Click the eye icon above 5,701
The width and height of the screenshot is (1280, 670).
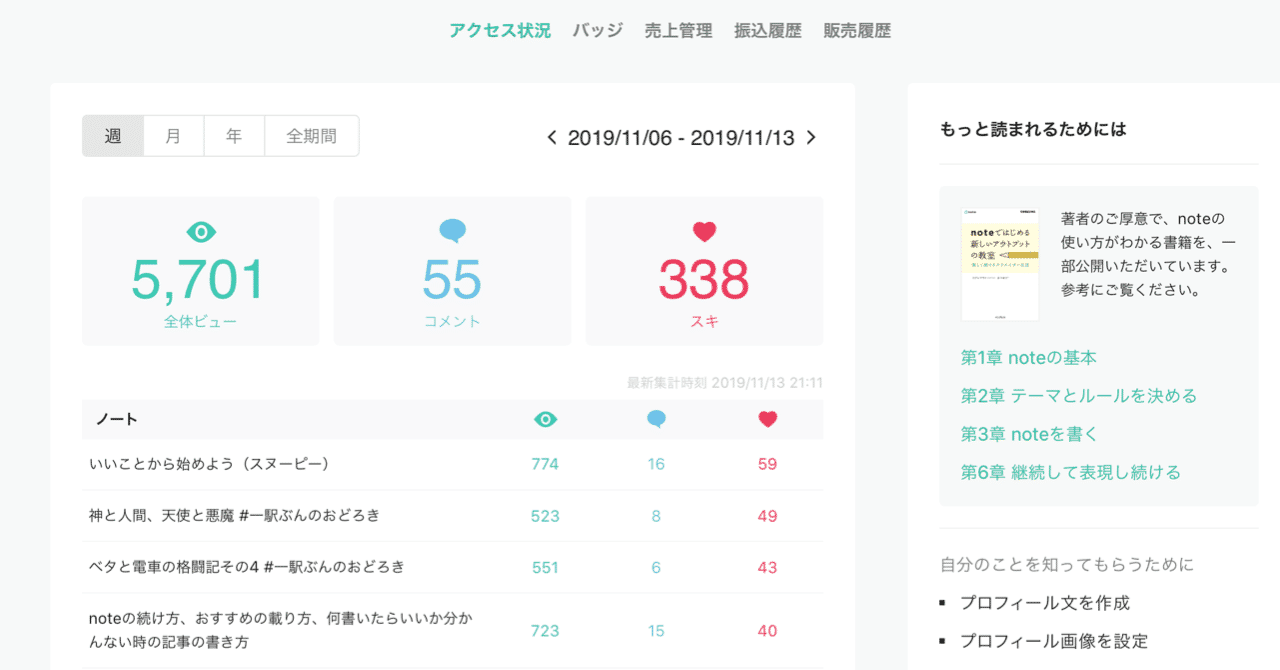pyautogui.click(x=201, y=233)
